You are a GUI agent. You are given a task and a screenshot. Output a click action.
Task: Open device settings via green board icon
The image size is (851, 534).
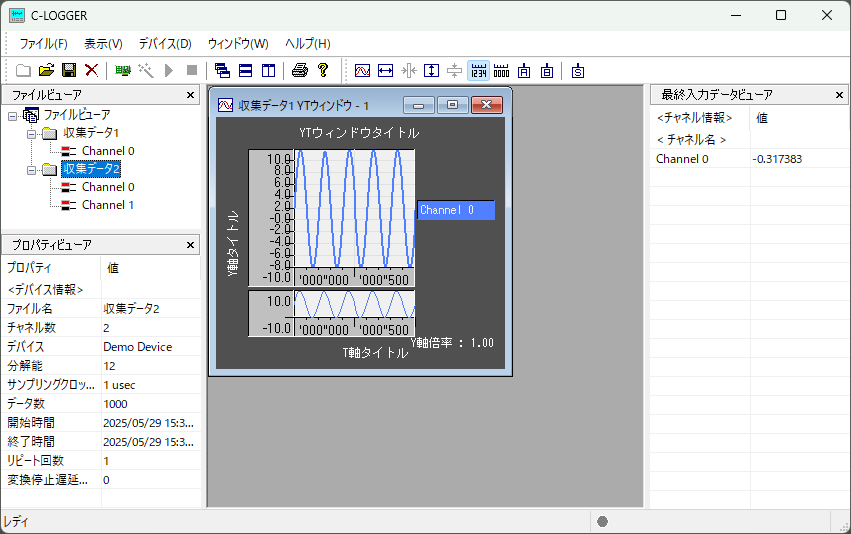click(x=123, y=70)
